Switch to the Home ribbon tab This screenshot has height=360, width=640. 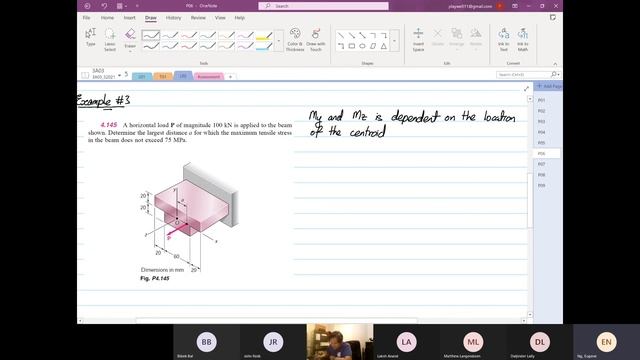point(107,18)
